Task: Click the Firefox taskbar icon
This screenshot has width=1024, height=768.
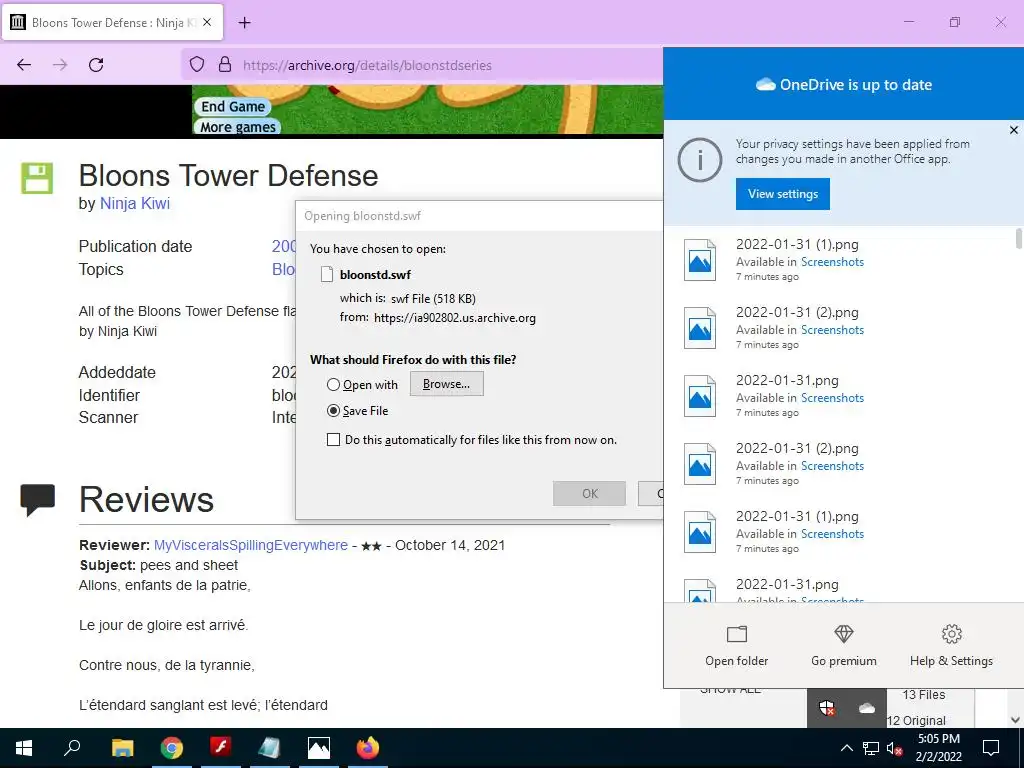Action: pyautogui.click(x=368, y=748)
